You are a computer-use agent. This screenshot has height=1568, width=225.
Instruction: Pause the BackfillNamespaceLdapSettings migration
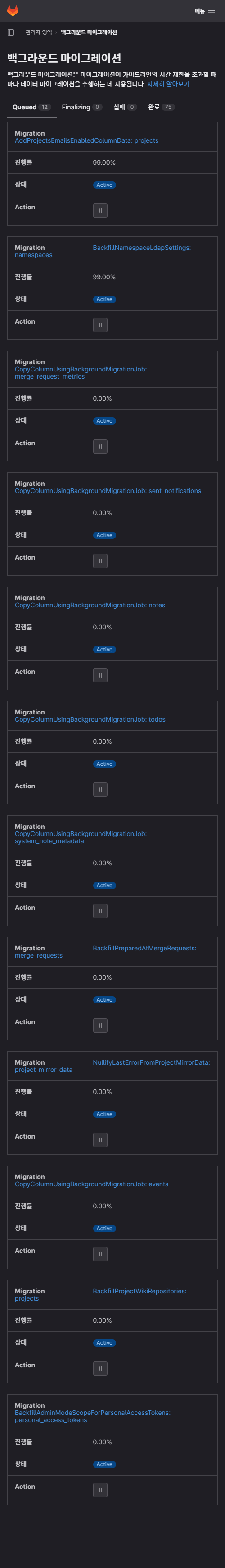point(100,325)
